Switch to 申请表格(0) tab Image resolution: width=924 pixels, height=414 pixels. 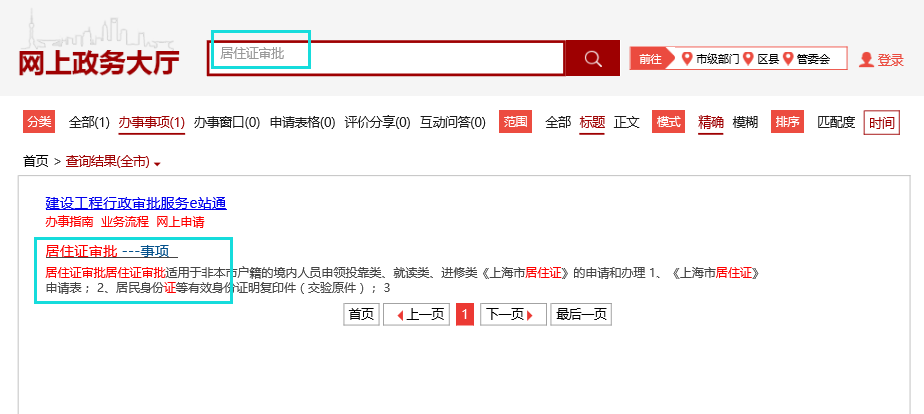point(302,122)
